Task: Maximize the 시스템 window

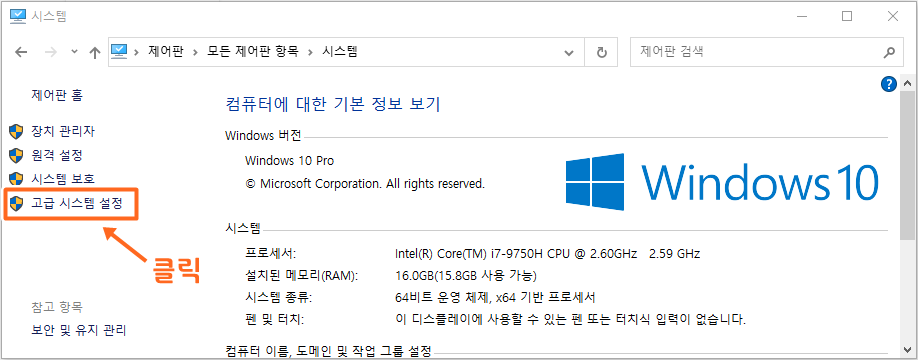Action: point(847,16)
